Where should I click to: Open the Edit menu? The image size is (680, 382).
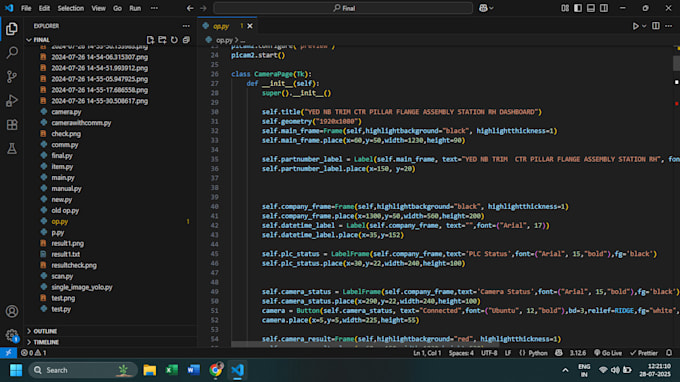point(44,8)
